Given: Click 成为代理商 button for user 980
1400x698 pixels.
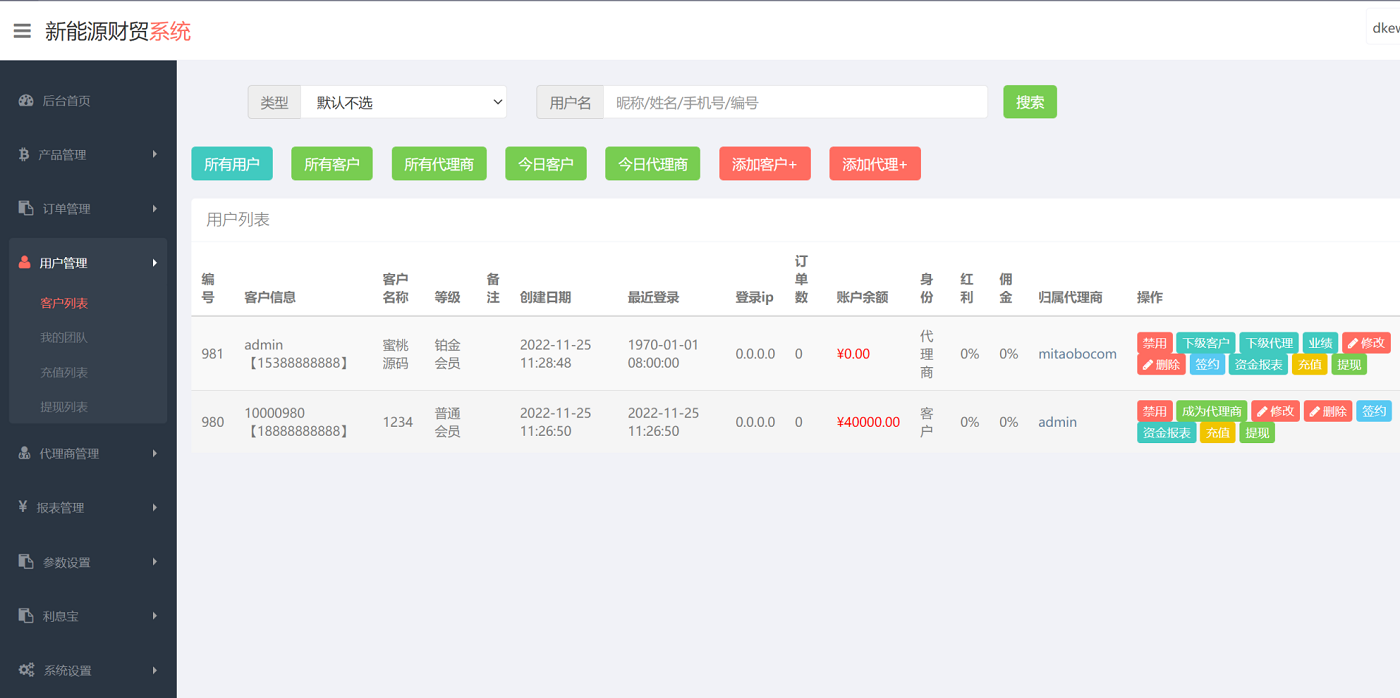Looking at the screenshot, I should click(1211, 411).
